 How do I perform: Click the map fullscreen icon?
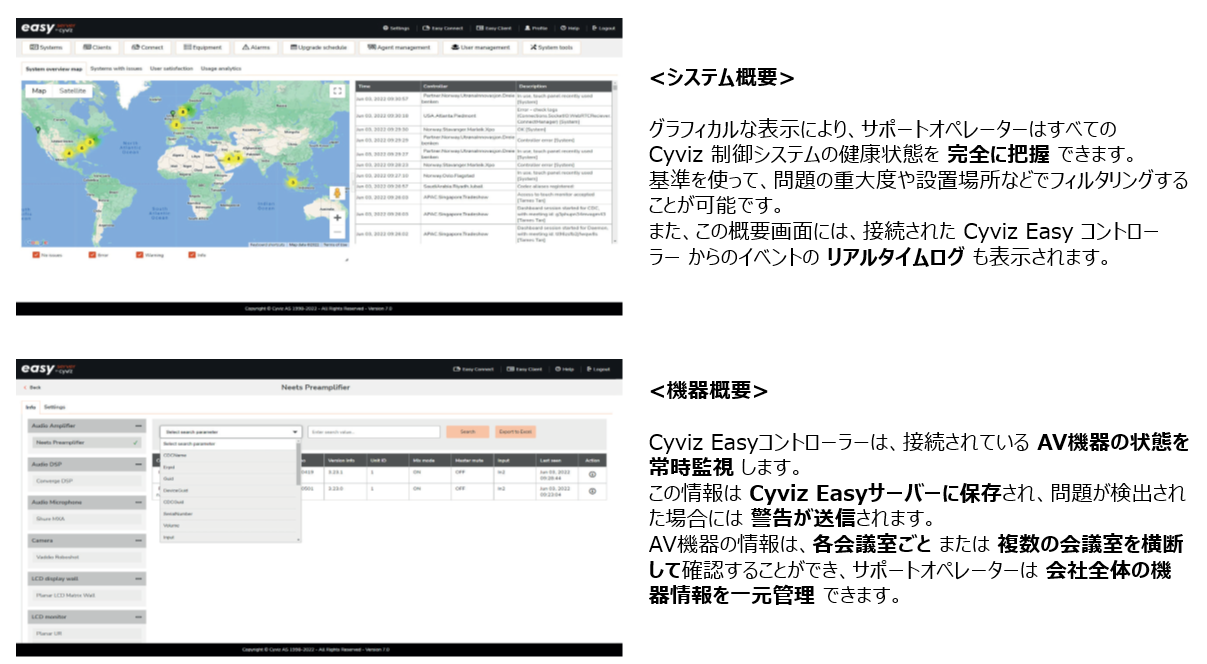[x=337, y=91]
